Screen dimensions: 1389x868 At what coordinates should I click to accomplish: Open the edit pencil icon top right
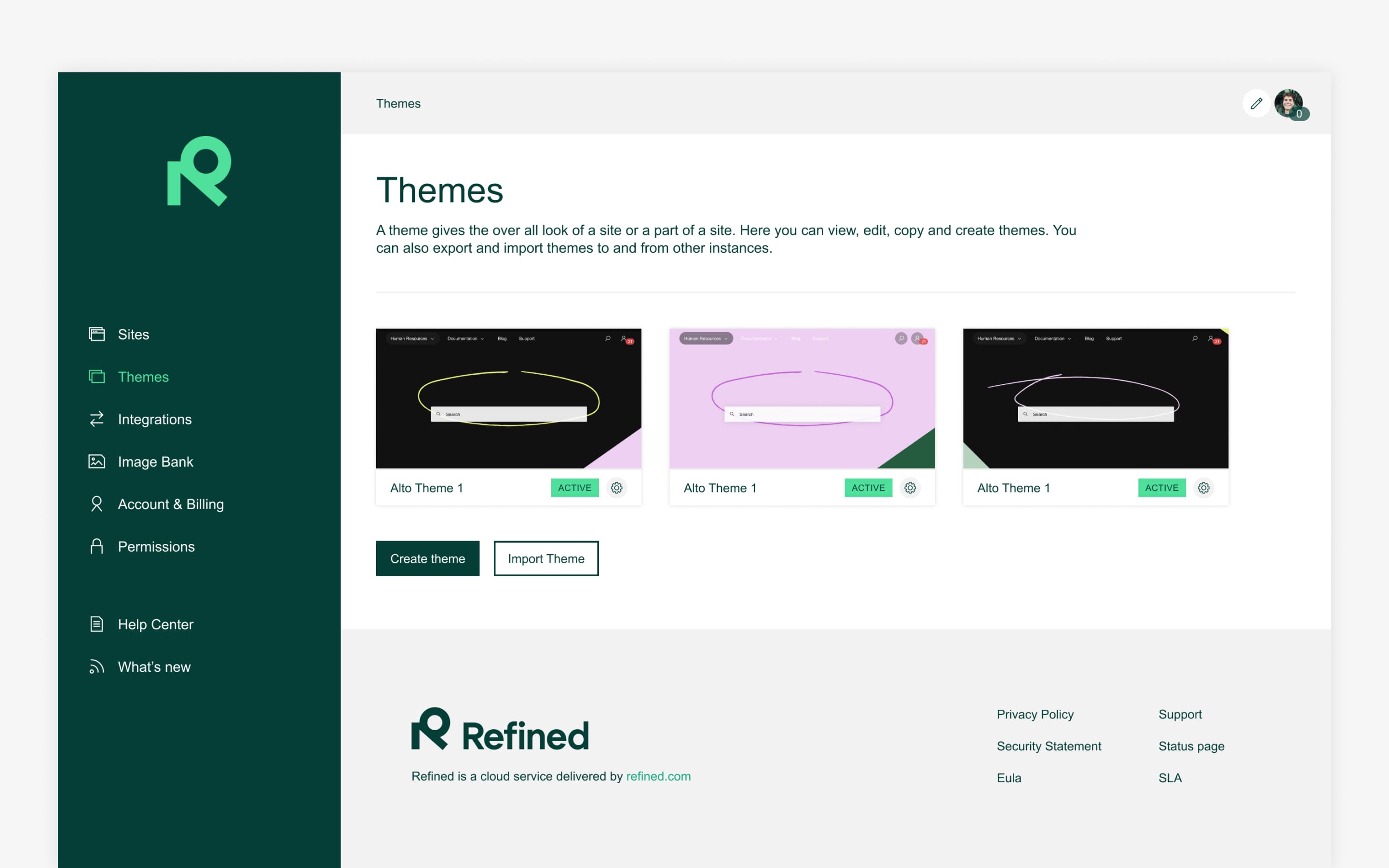click(x=1257, y=103)
